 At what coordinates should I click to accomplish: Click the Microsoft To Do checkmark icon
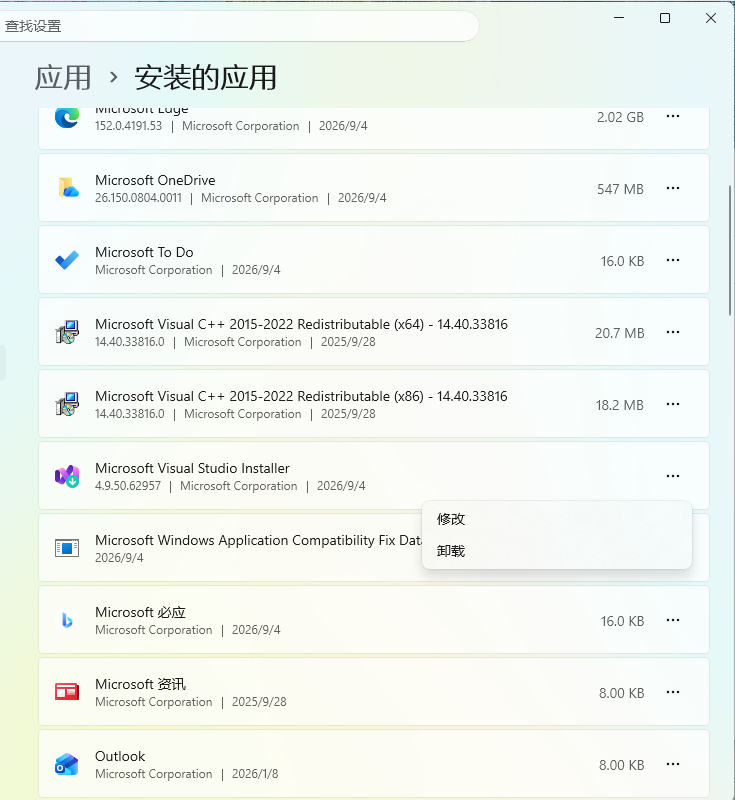point(67,260)
